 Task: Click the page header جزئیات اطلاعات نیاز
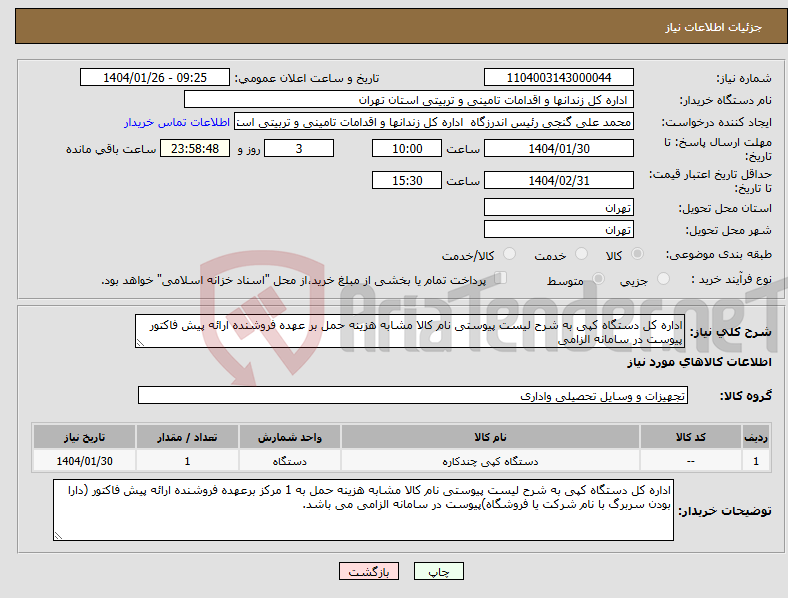click(714, 27)
